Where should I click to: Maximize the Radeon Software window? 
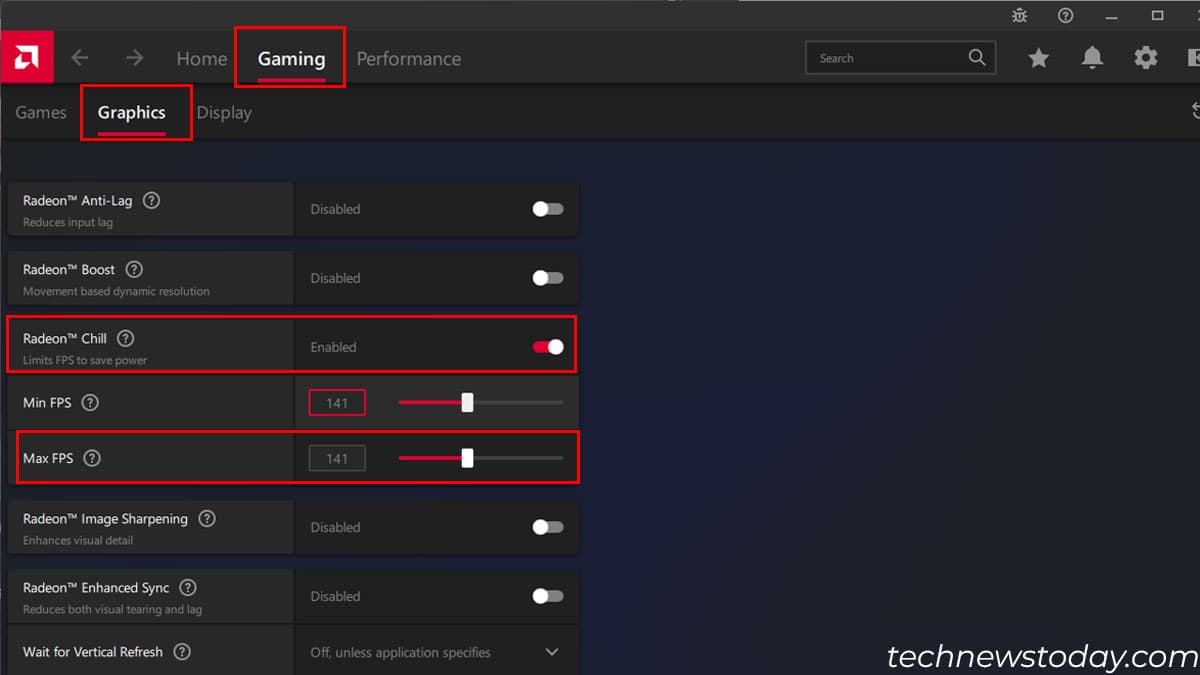coord(1158,15)
